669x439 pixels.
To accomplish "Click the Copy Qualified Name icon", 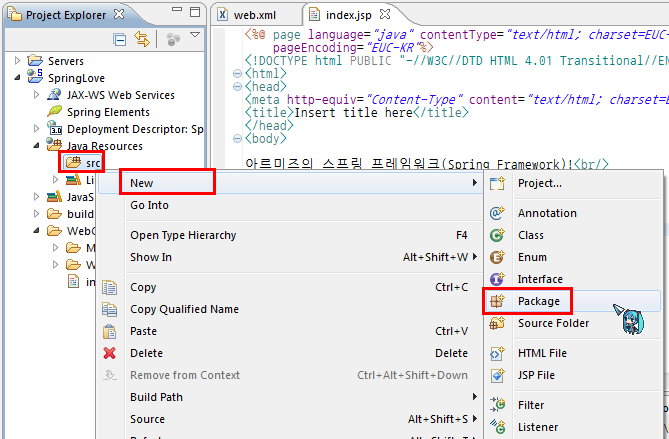I will click(x=110, y=309).
